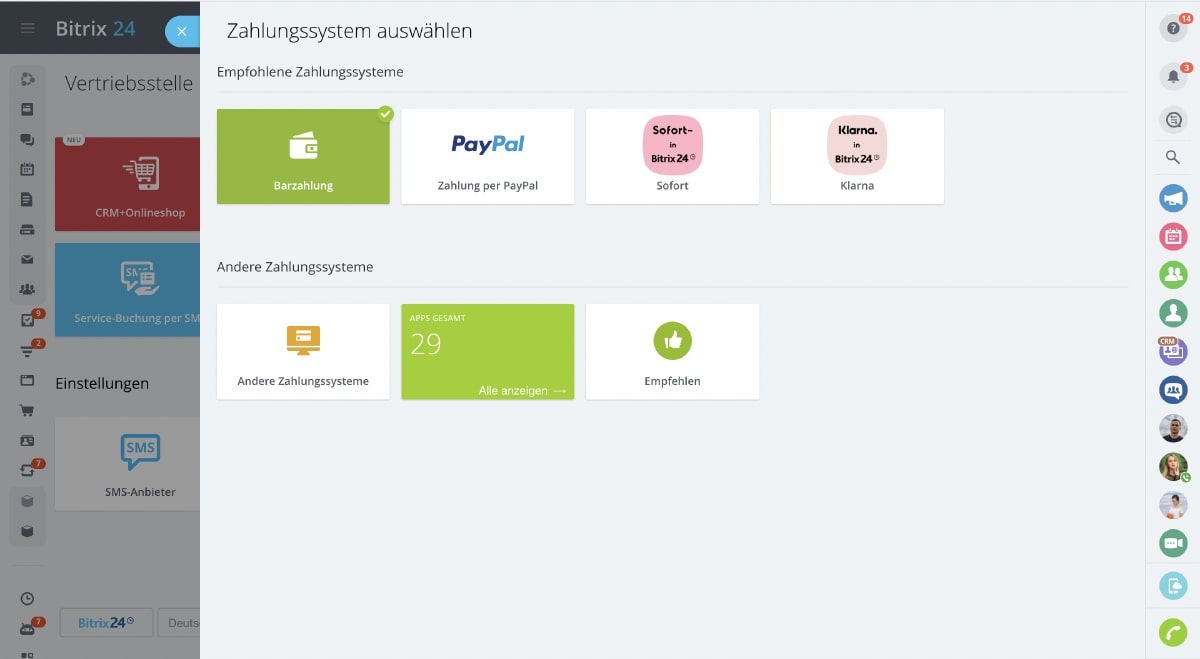Click the green phone call button

[1173, 632]
